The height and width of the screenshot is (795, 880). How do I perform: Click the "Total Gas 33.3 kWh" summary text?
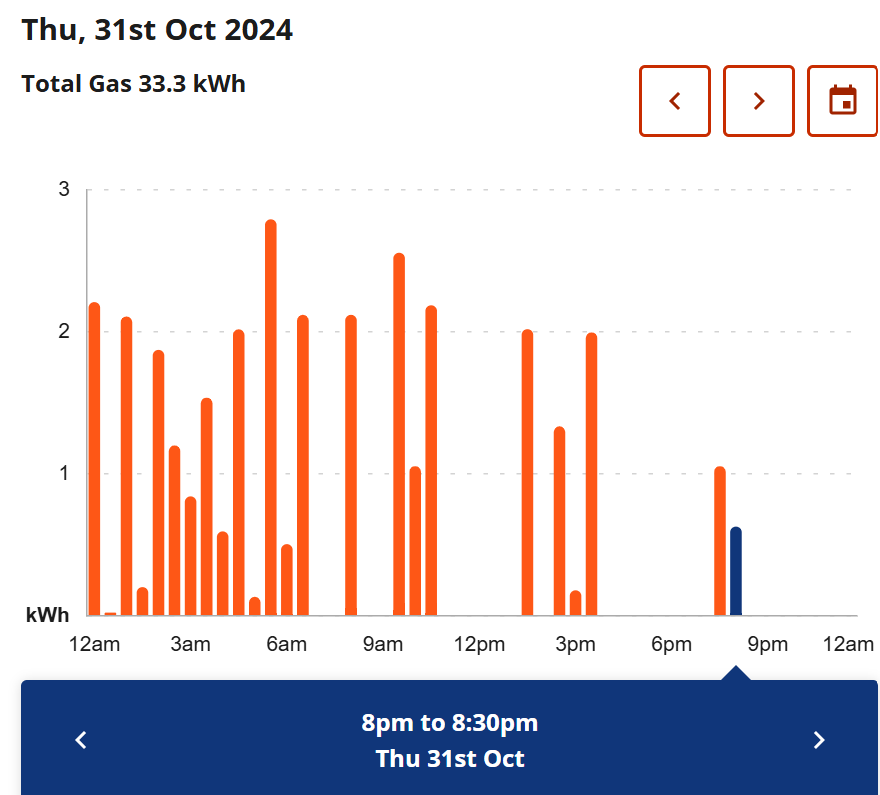coord(134,84)
